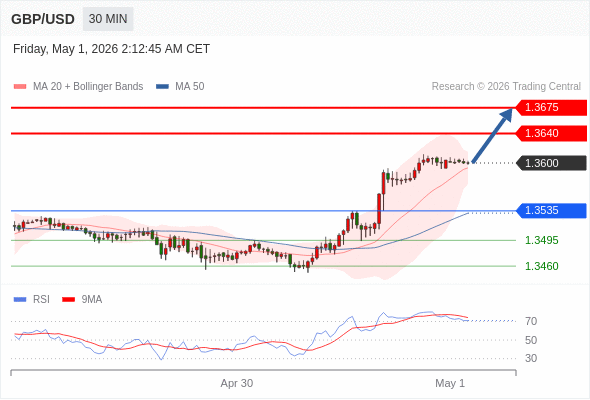Click the MA 50 blue legend swatch
The height and width of the screenshot is (400, 590).
pos(163,87)
